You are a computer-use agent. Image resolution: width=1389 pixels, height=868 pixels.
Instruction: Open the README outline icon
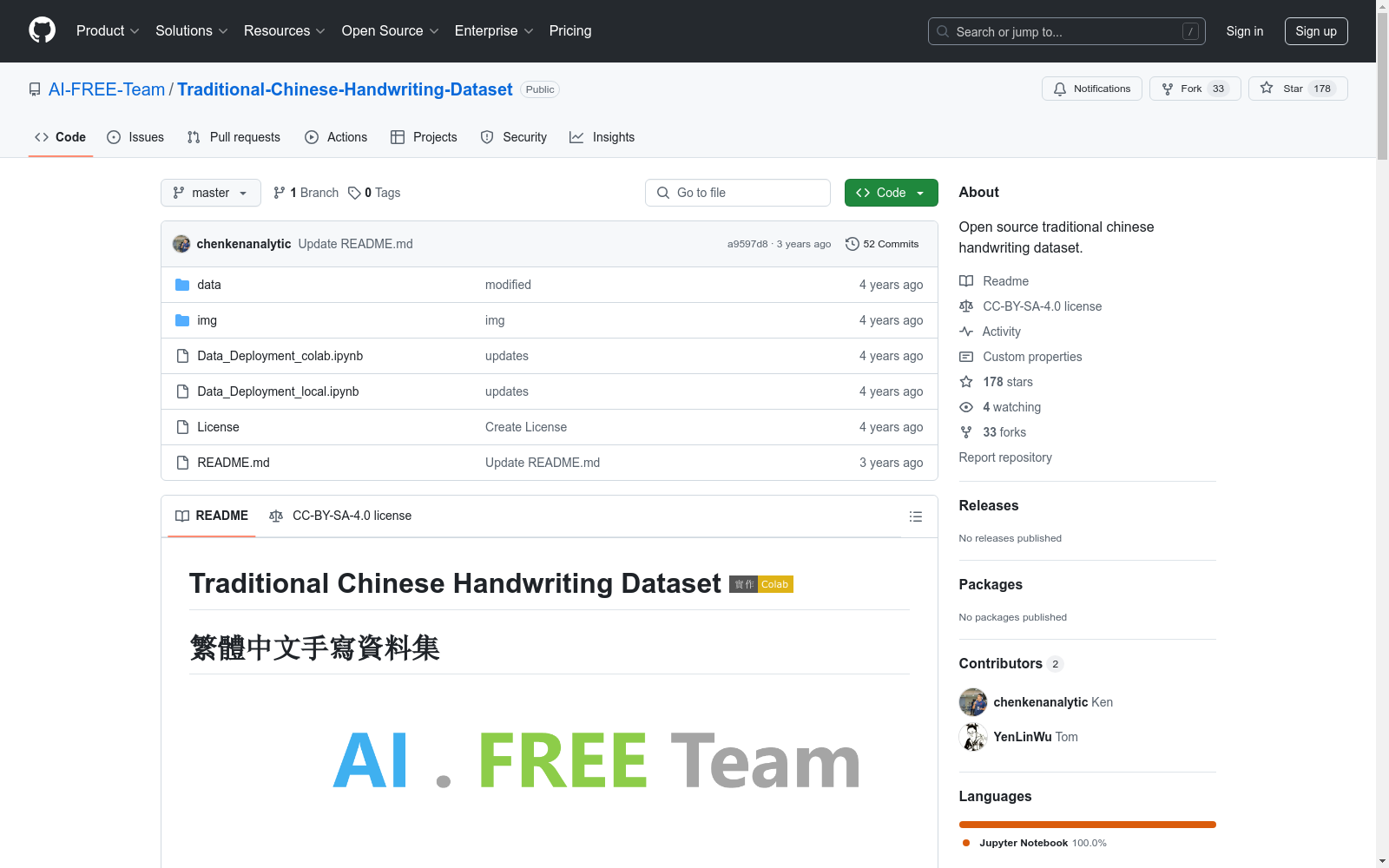(x=916, y=516)
